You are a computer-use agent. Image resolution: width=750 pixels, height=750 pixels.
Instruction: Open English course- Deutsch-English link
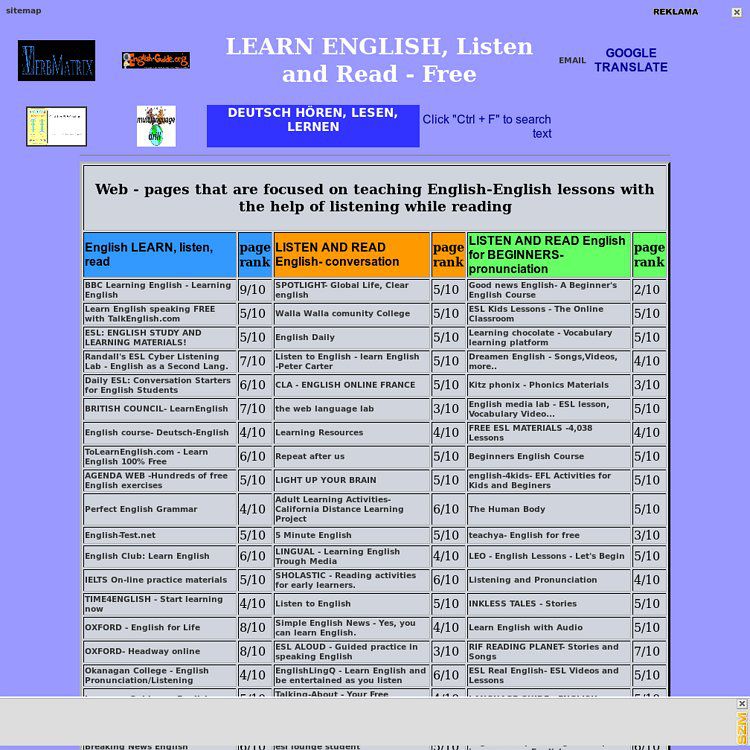tap(156, 432)
